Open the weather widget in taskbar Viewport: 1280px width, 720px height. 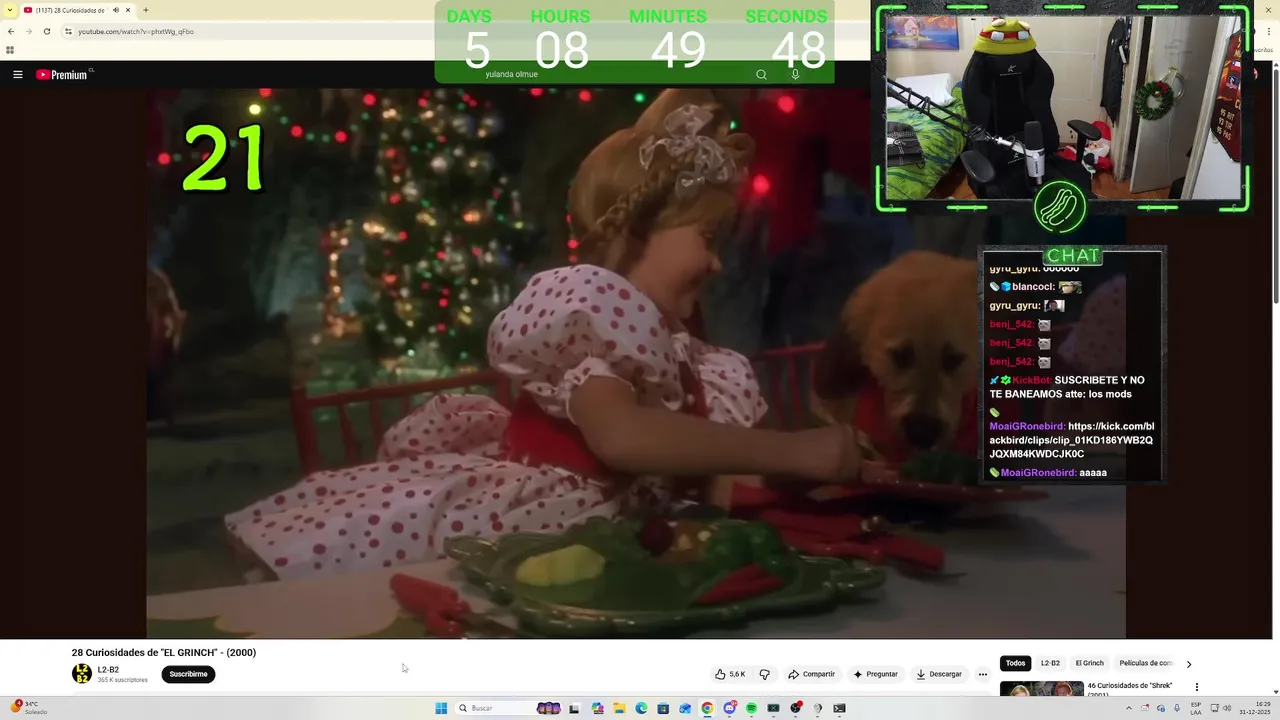click(29, 707)
